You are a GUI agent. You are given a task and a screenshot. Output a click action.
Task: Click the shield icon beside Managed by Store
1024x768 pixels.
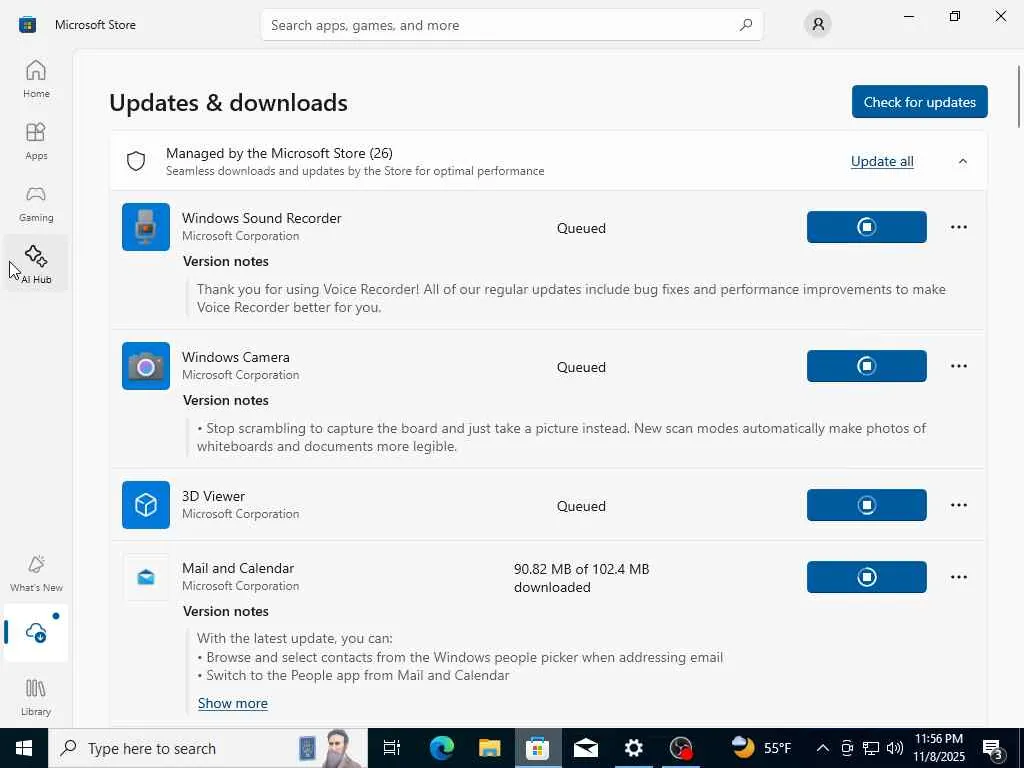coord(136,161)
